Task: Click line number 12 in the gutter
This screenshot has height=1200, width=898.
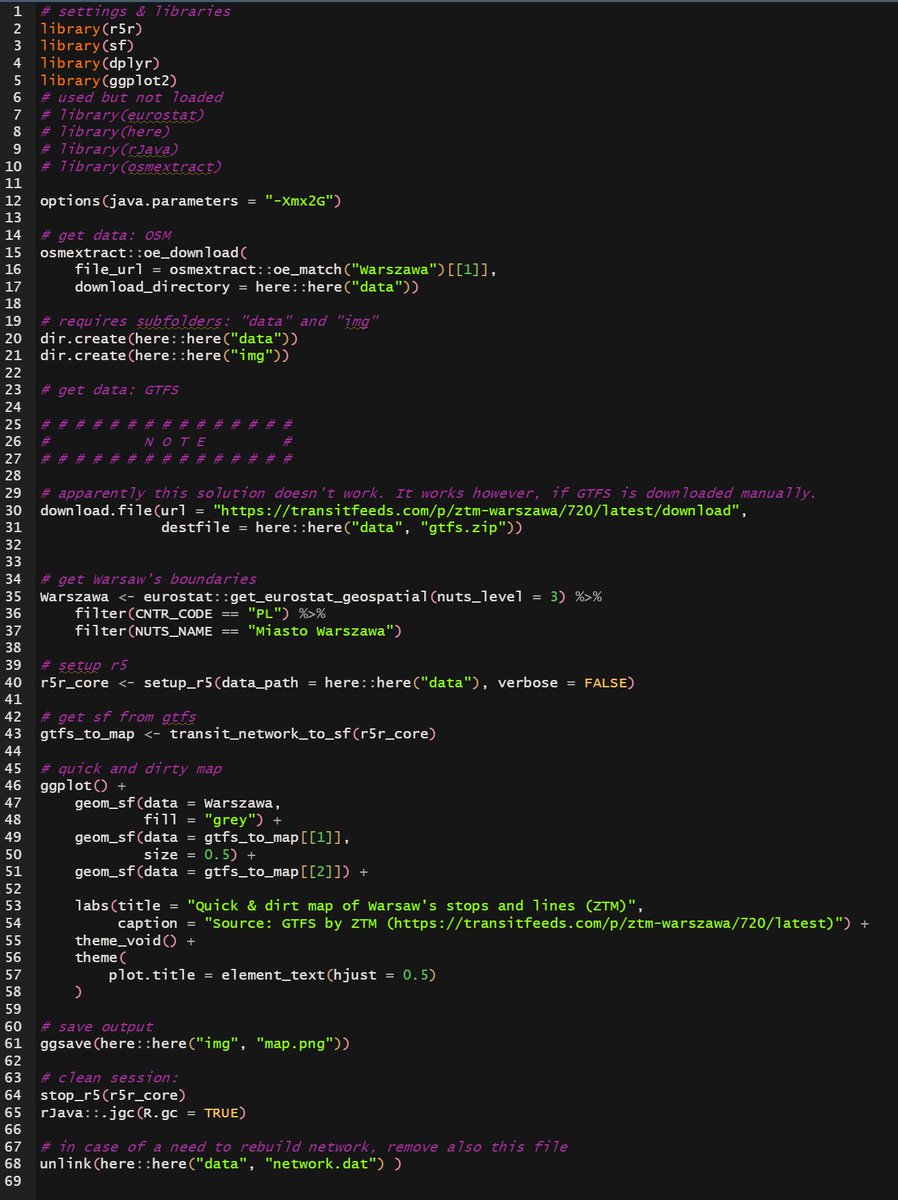Action: pos(12,200)
